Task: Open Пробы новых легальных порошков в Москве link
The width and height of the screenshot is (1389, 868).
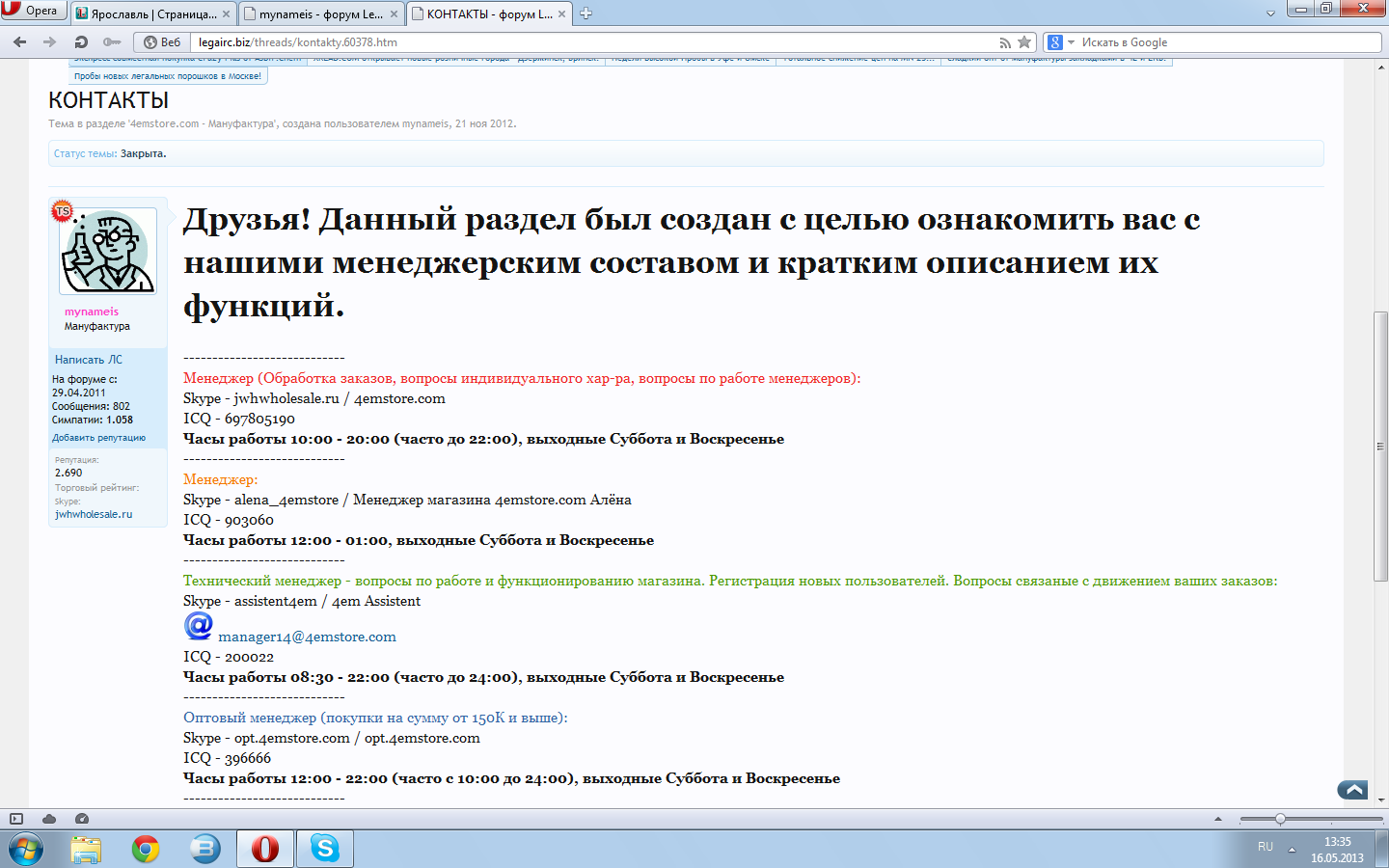Action: (168, 76)
